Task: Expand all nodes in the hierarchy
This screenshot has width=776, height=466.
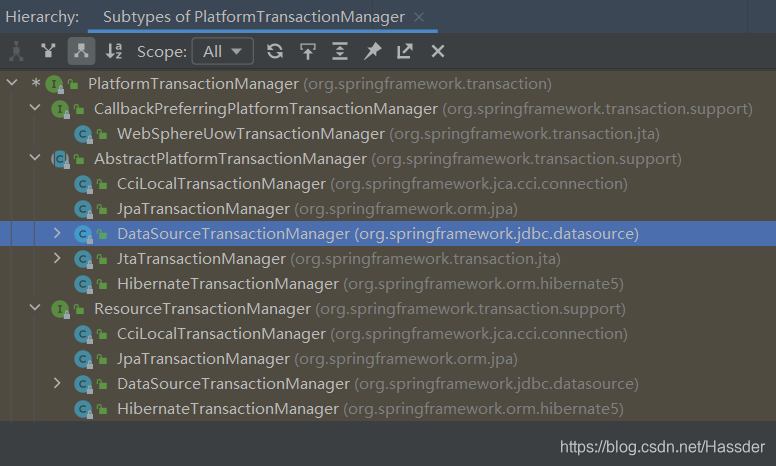Action: tap(340, 51)
